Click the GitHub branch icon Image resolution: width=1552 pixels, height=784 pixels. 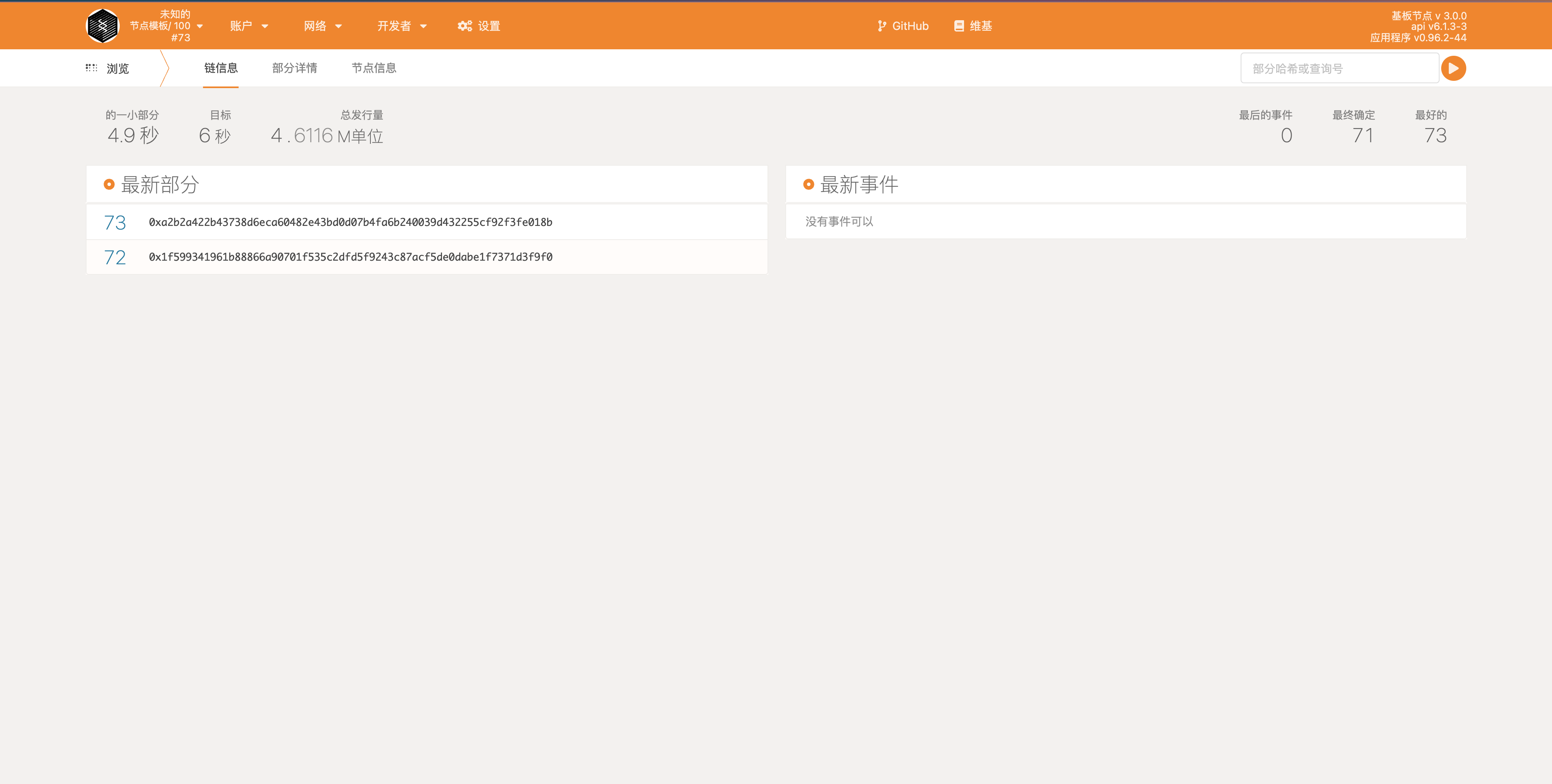[x=882, y=26]
